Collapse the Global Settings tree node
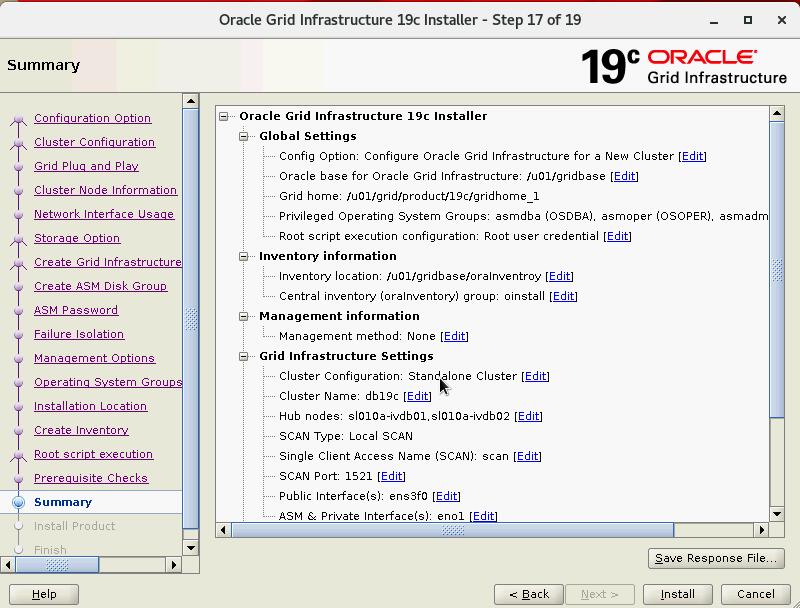 point(243,136)
